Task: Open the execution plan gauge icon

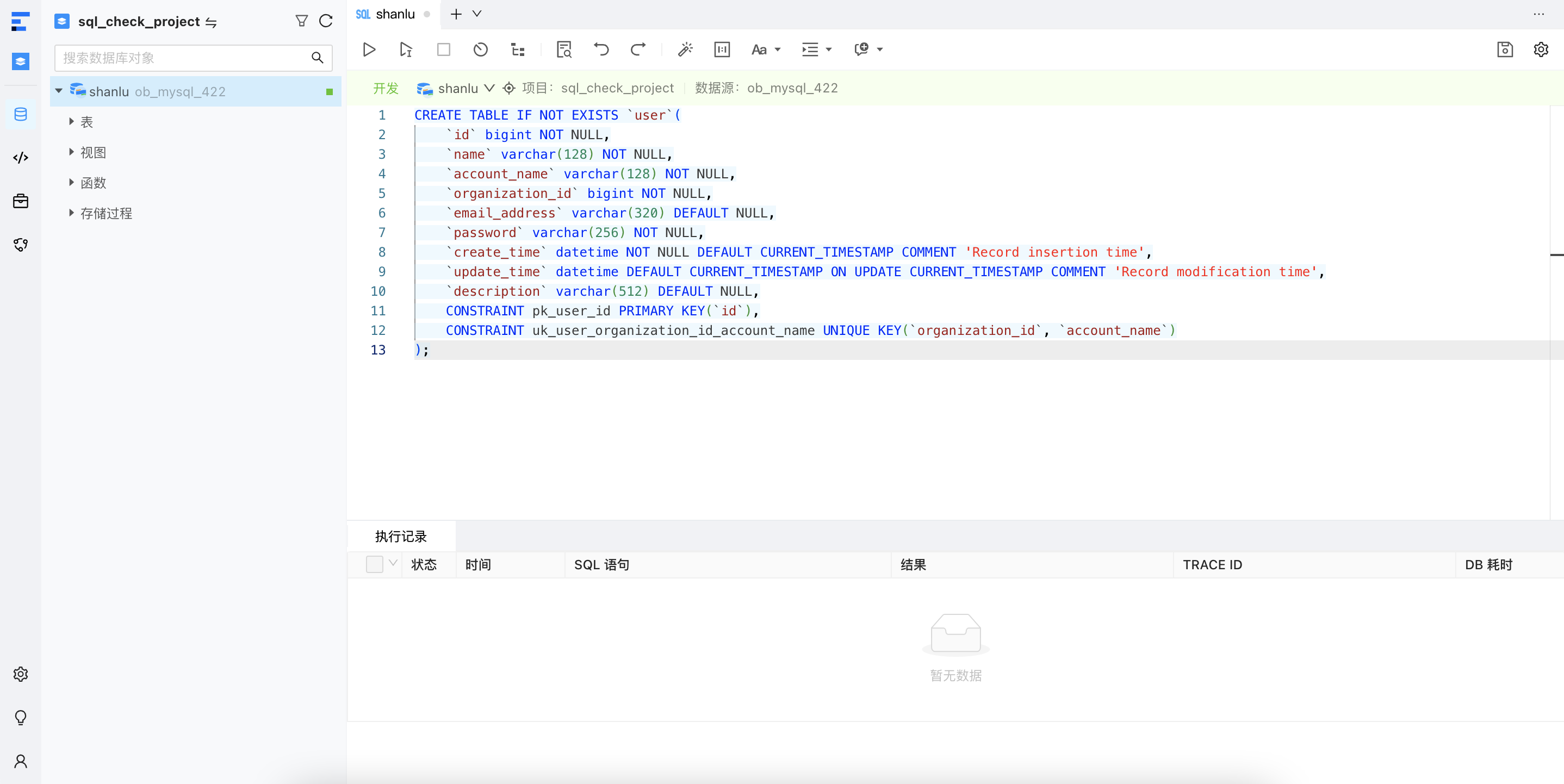Action: [480, 49]
